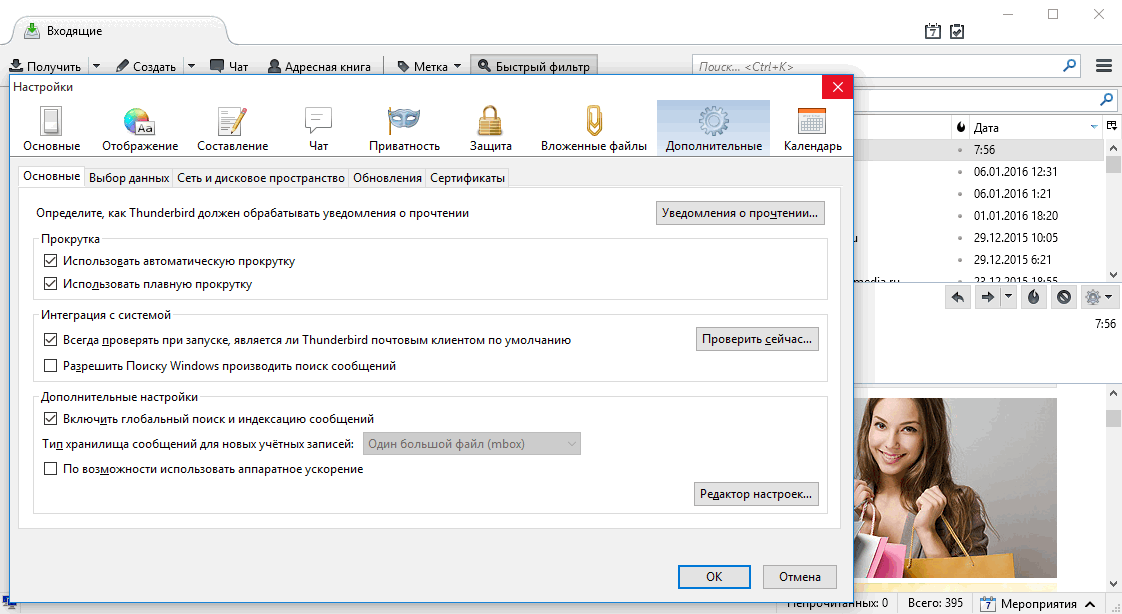Click the Всего: 395 status bar entry
This screenshot has height=614, width=1122.
pos(935,603)
